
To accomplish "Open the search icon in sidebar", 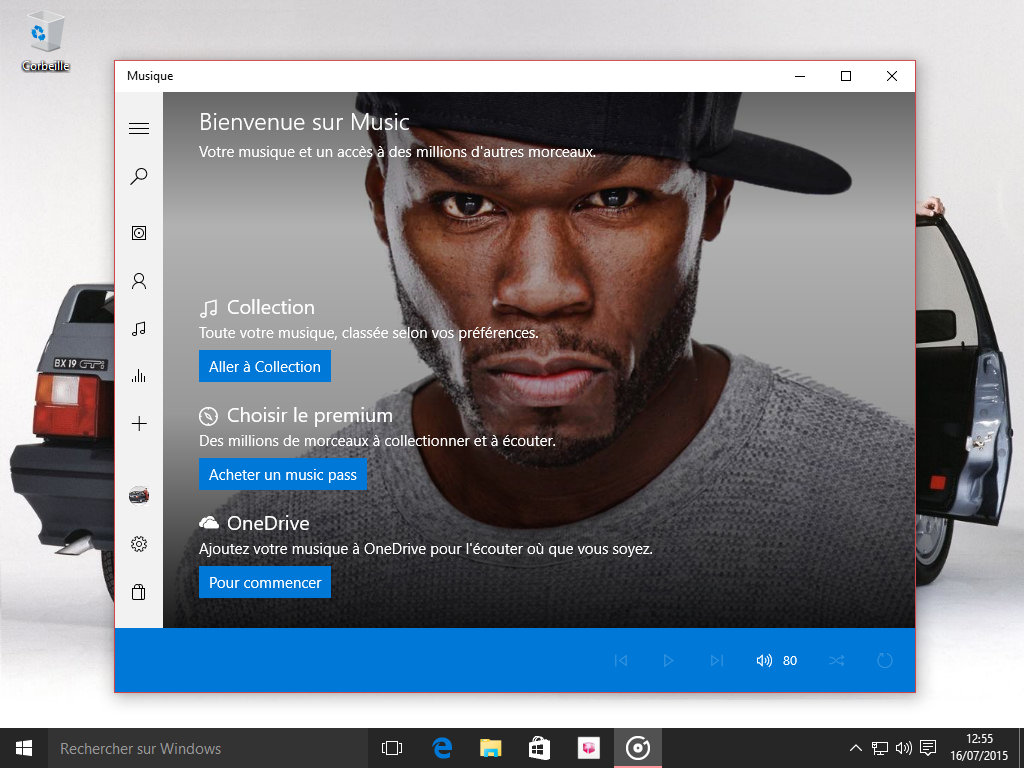I will coord(139,177).
